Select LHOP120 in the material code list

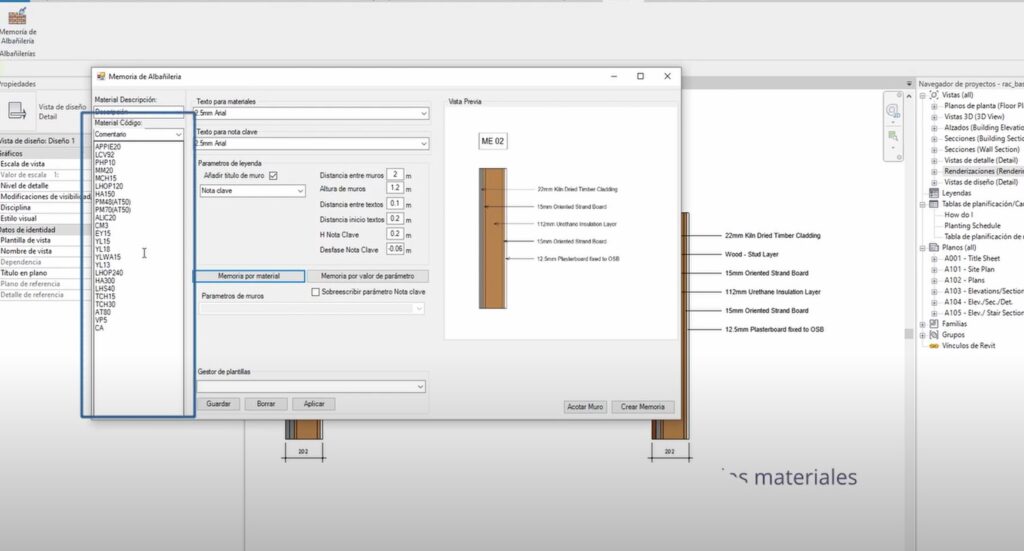point(109,186)
